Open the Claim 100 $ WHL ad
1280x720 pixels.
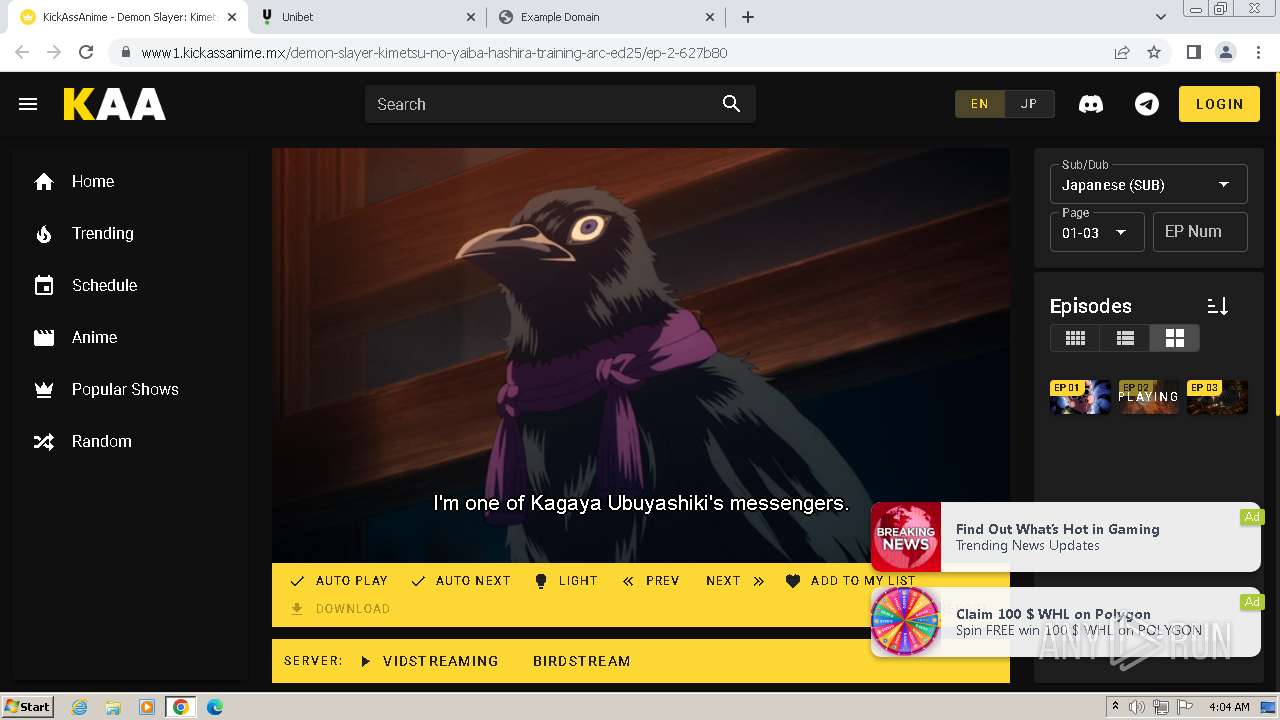point(1066,622)
